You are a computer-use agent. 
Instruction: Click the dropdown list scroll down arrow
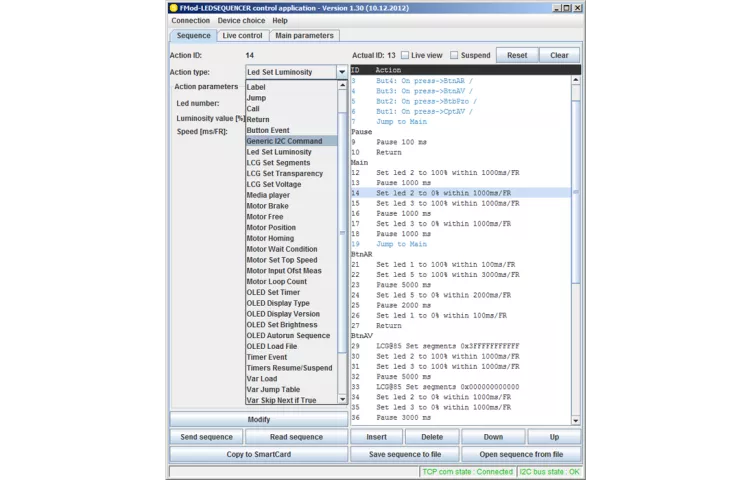[343, 400]
